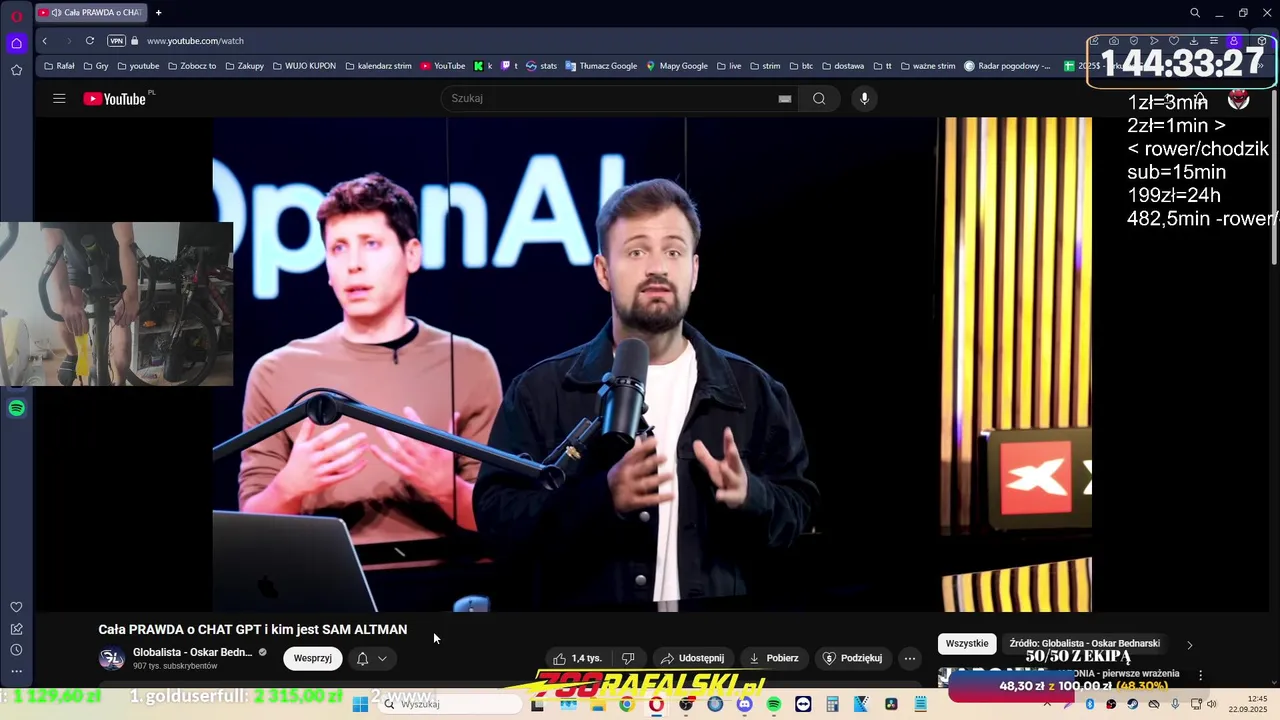Click the Podziękuj thanks button
The height and width of the screenshot is (720, 1280).
tap(852, 658)
